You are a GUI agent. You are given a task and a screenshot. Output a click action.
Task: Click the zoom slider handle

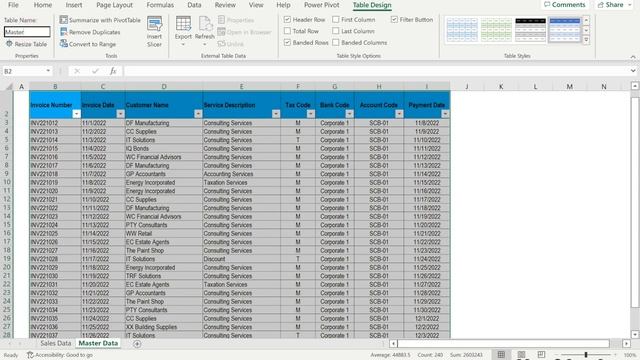click(586, 355)
